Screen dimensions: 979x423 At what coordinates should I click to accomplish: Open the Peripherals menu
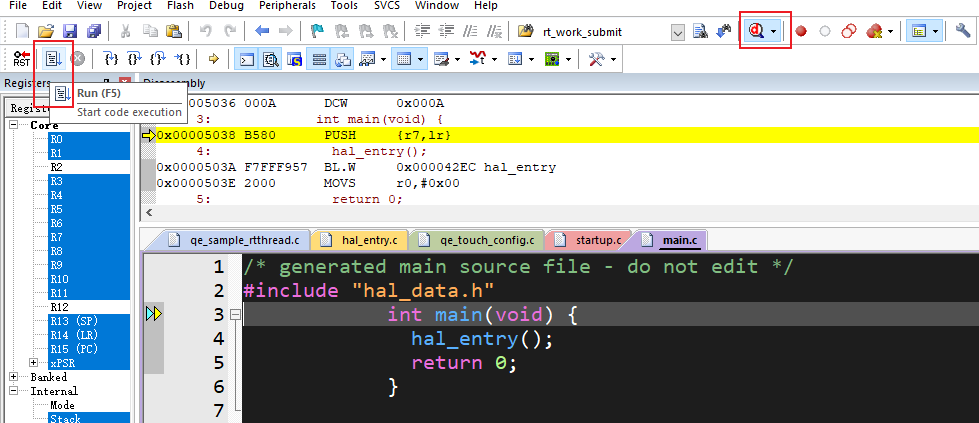289,6
